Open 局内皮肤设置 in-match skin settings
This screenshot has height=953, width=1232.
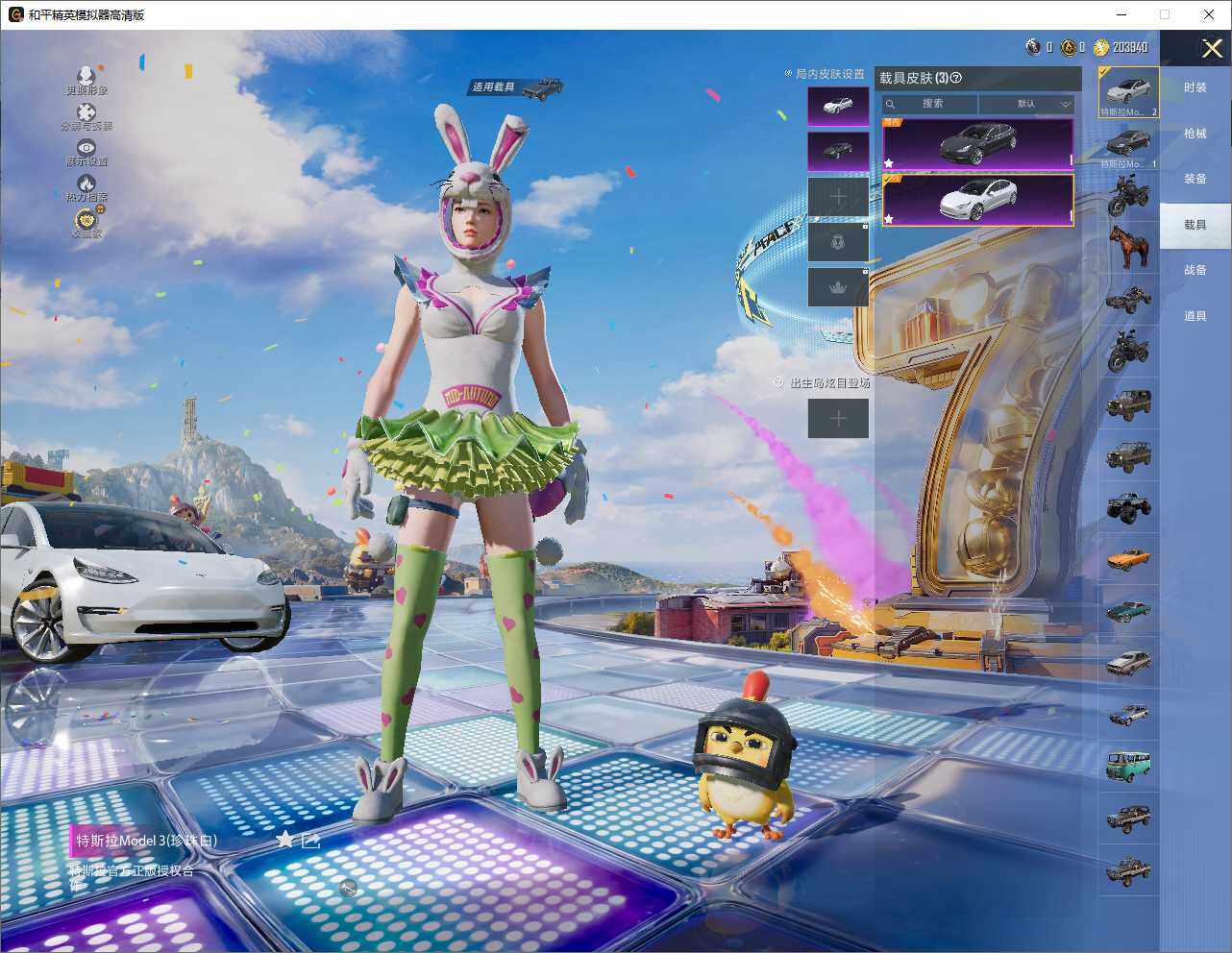828,74
